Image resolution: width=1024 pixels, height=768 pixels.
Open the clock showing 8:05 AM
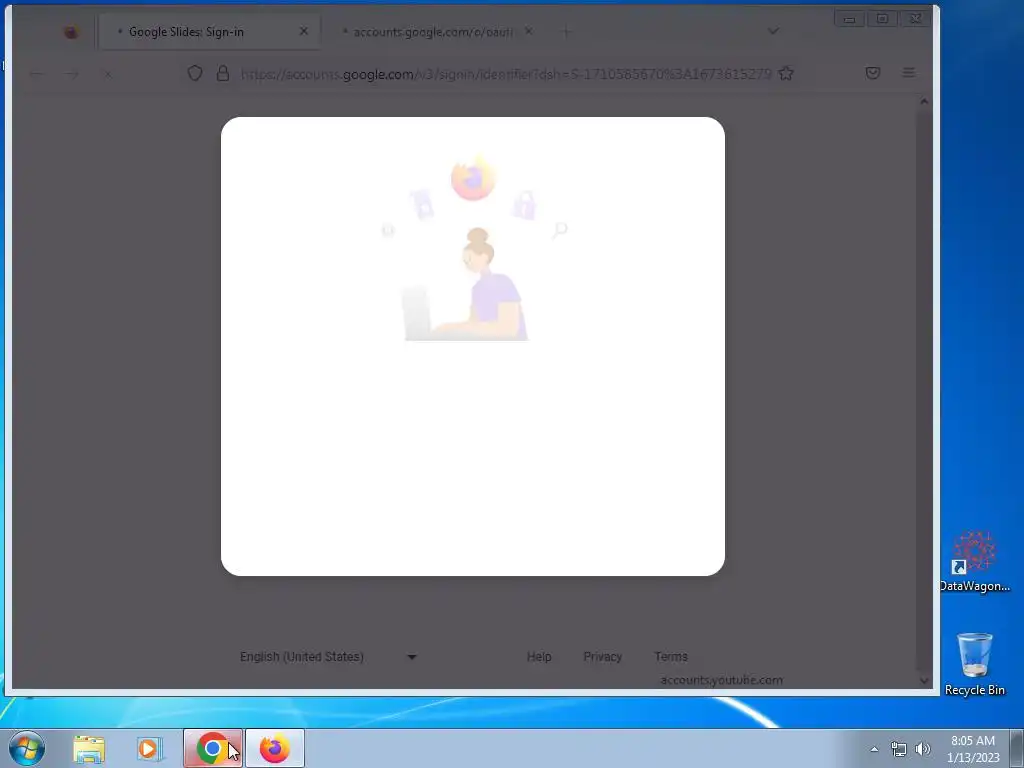pyautogui.click(x=973, y=748)
